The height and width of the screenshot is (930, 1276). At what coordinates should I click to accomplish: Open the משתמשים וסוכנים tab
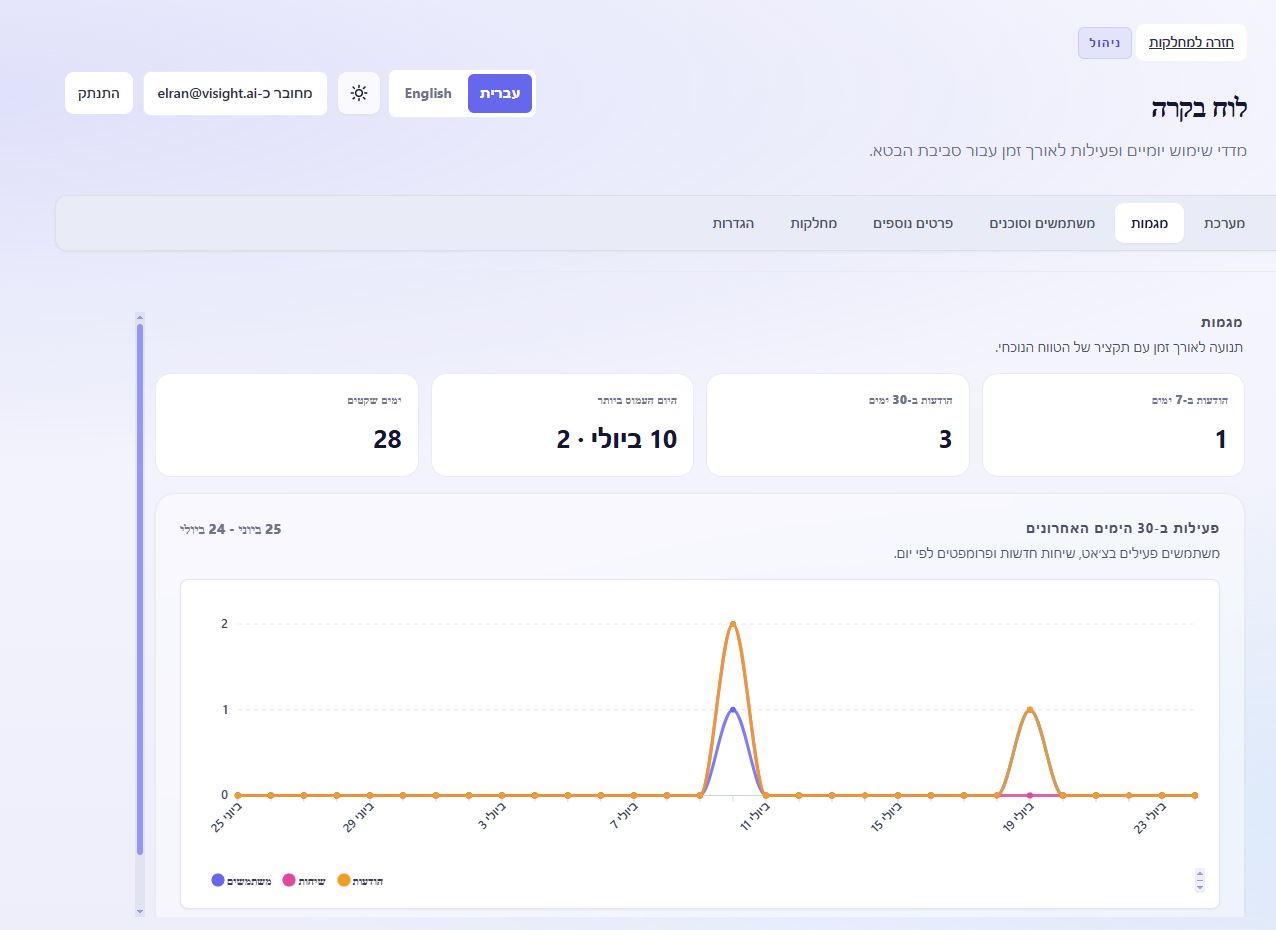[1042, 223]
